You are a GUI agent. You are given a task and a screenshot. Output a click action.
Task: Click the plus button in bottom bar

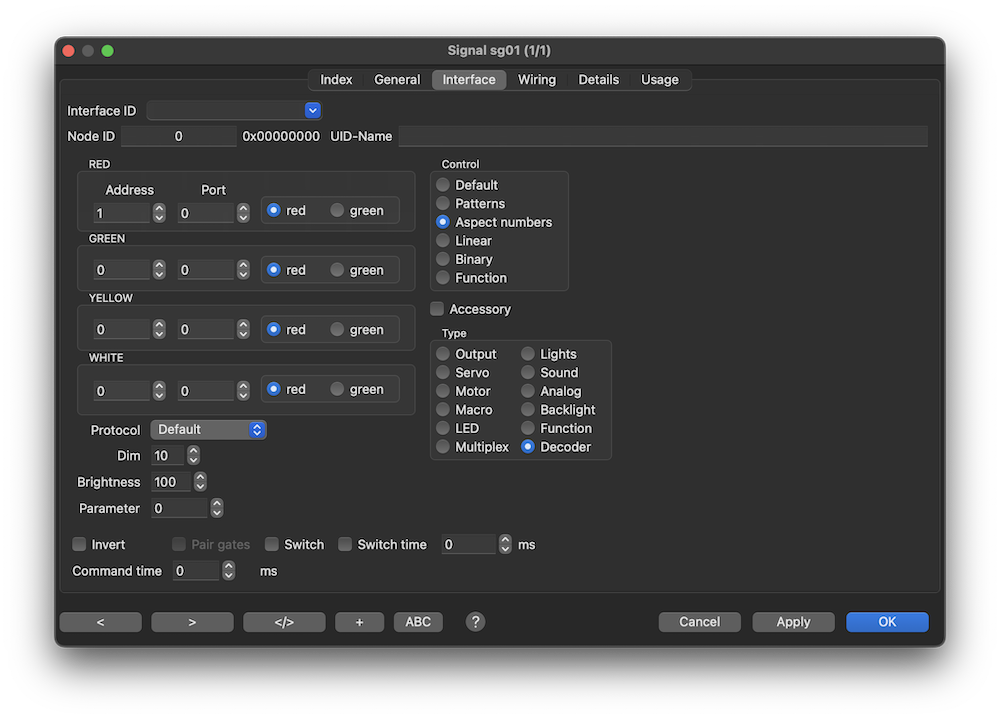point(359,622)
